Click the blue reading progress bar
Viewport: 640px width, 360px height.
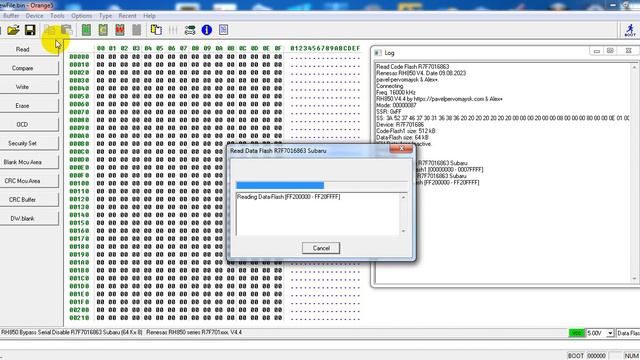pyautogui.click(x=280, y=185)
